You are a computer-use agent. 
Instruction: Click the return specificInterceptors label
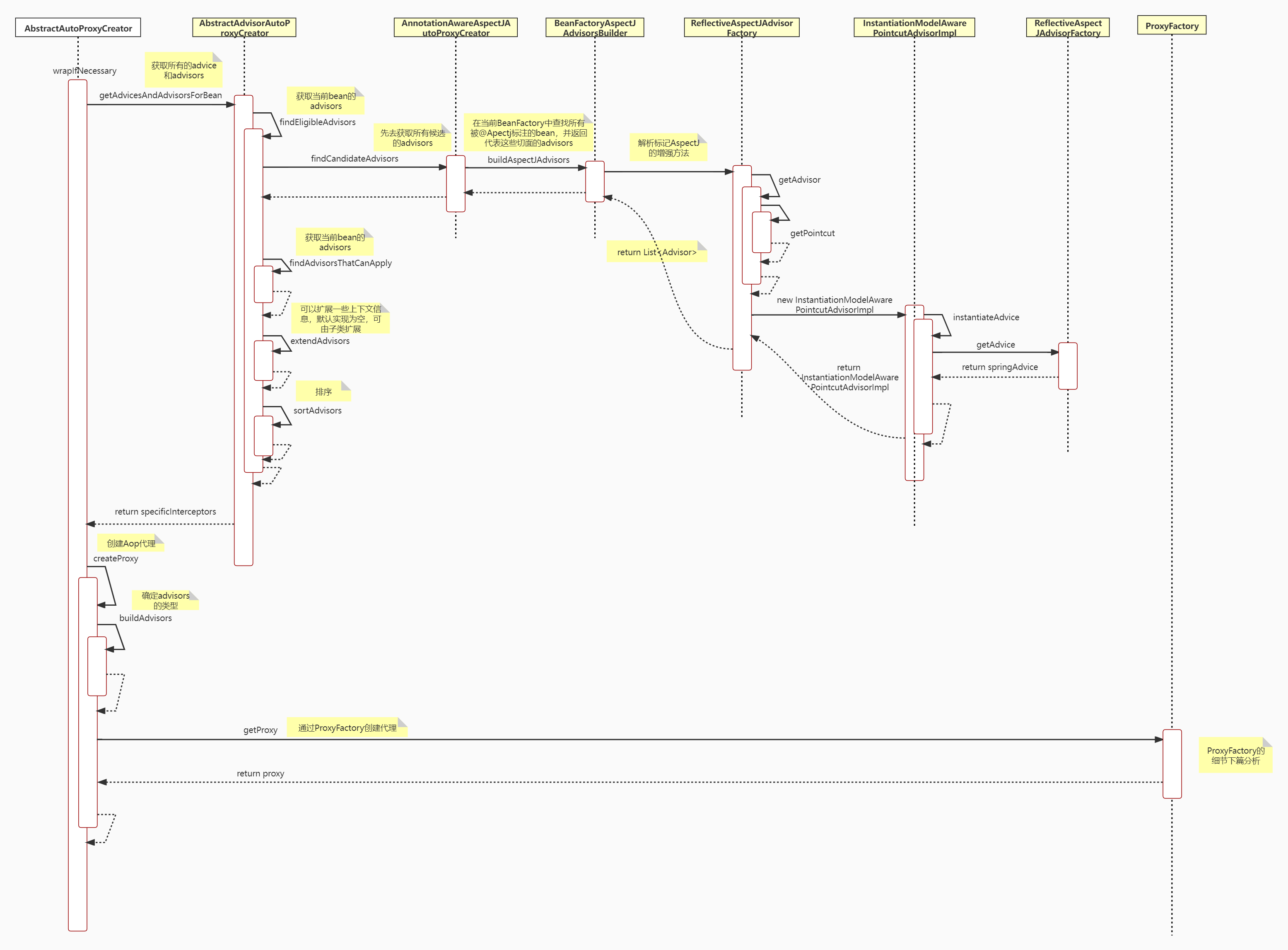(x=165, y=512)
